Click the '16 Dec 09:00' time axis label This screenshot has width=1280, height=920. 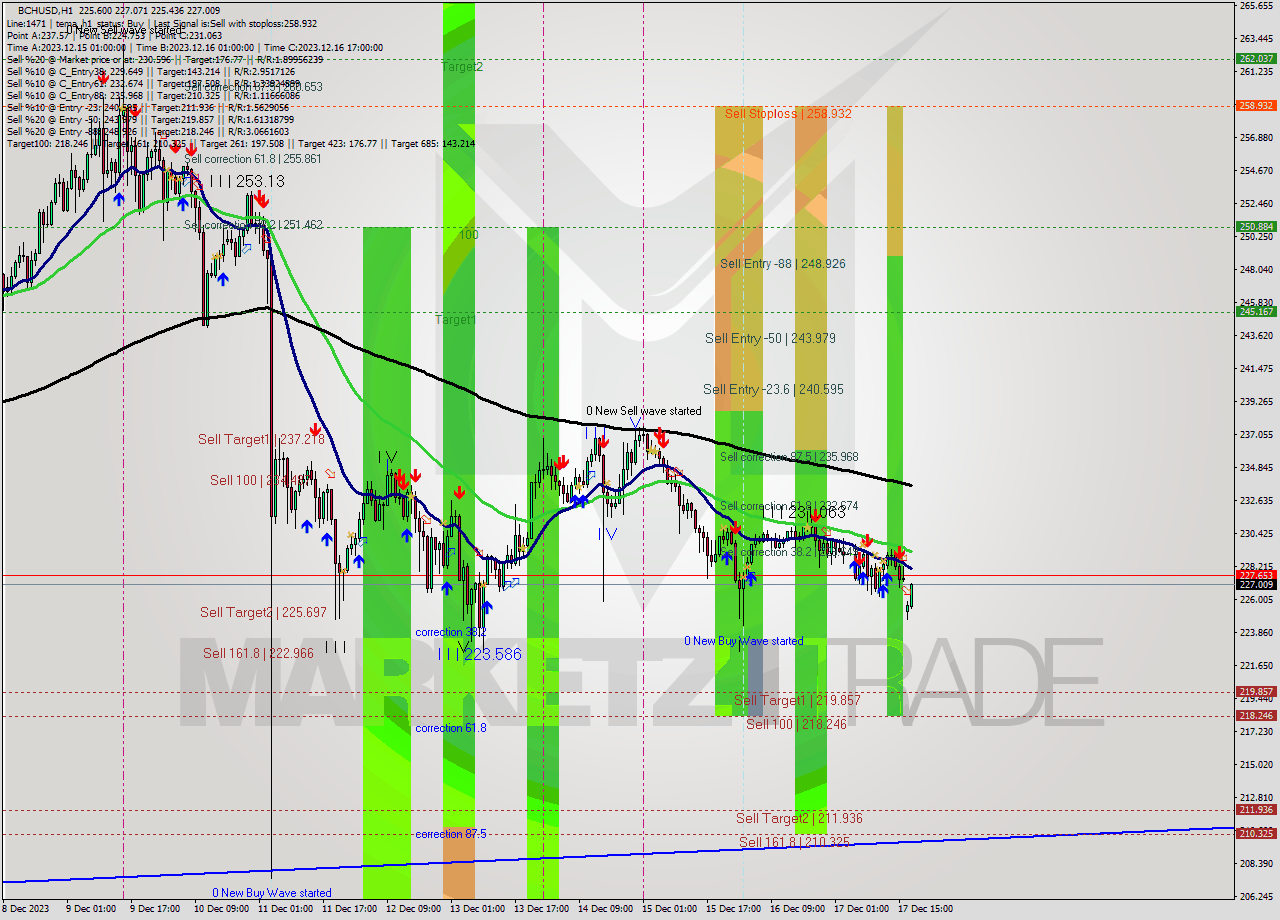click(798, 909)
